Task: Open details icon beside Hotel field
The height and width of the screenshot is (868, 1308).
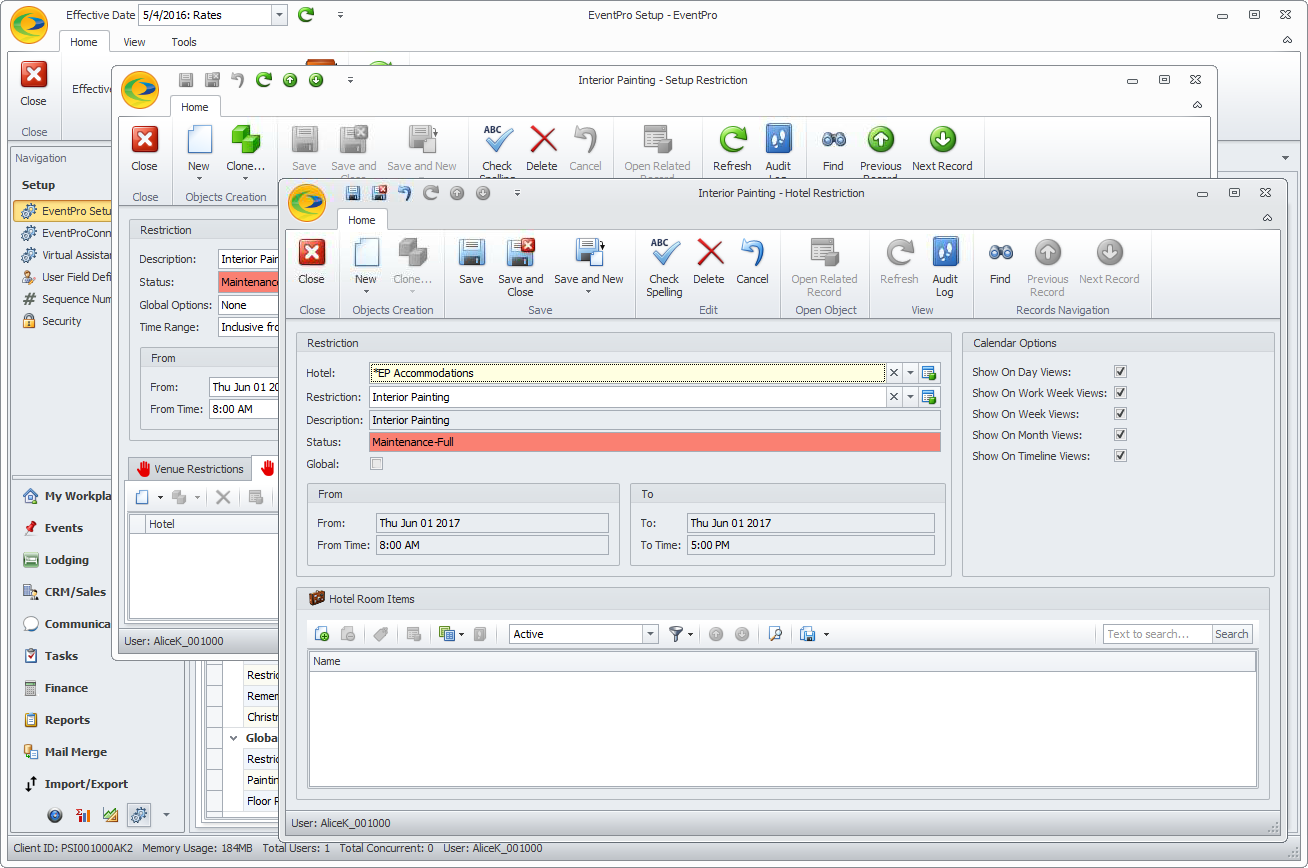Action: coord(929,373)
